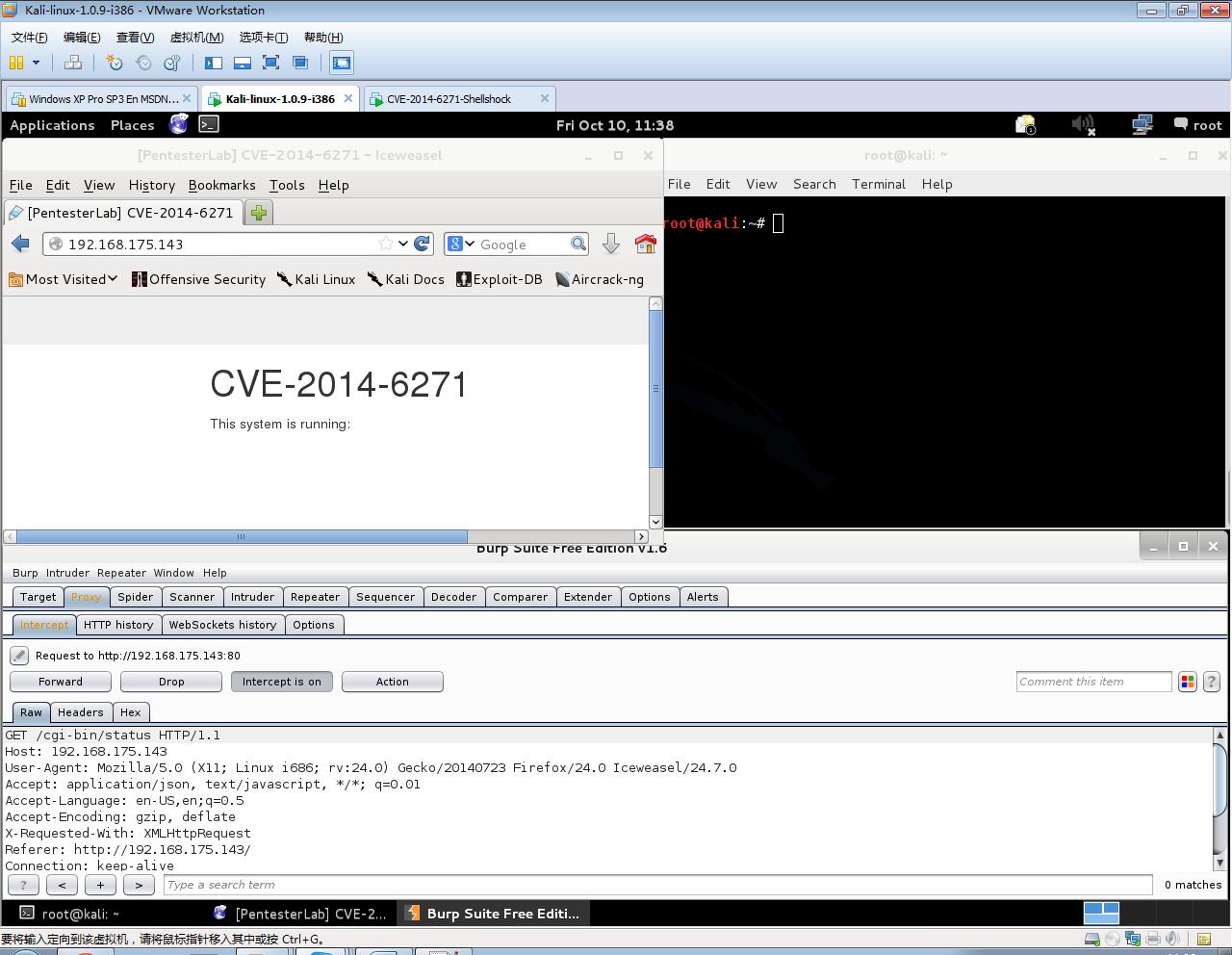This screenshot has height=955, width=1232.
Task: Reload the page in Iceweasel
Action: click(422, 244)
